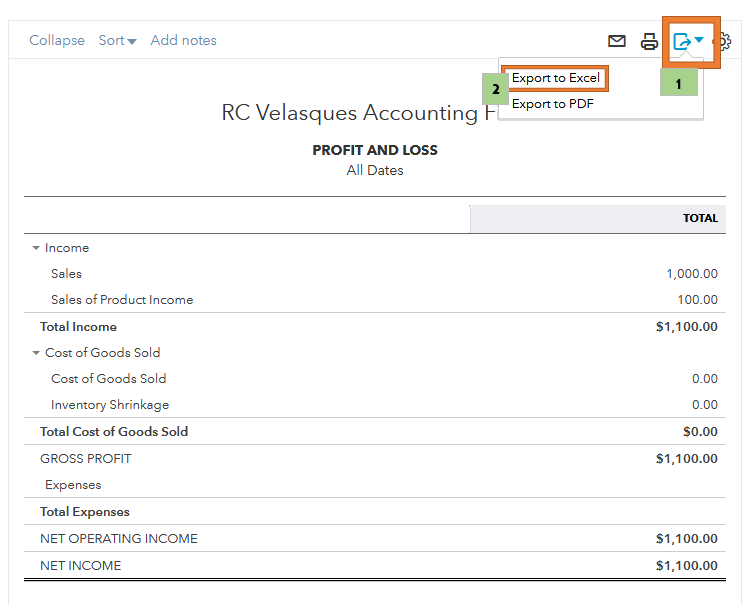Click the Expenses row label
Screen dimensions: 746x605
73,485
